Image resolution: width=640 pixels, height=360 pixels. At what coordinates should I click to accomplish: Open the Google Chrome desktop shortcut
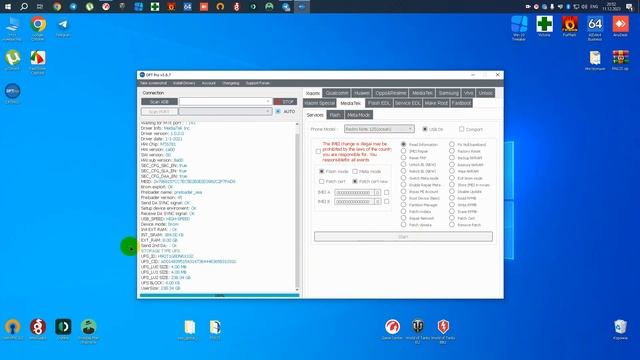pyautogui.click(x=38, y=28)
